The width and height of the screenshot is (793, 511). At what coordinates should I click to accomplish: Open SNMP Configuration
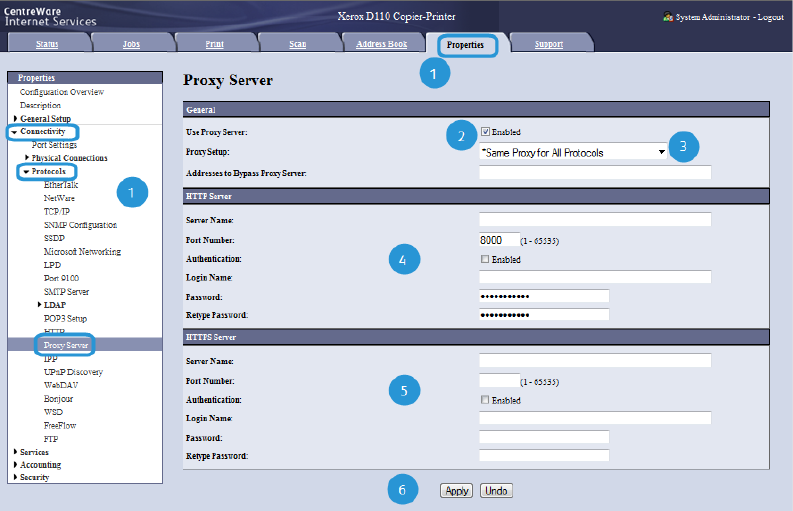pos(80,225)
